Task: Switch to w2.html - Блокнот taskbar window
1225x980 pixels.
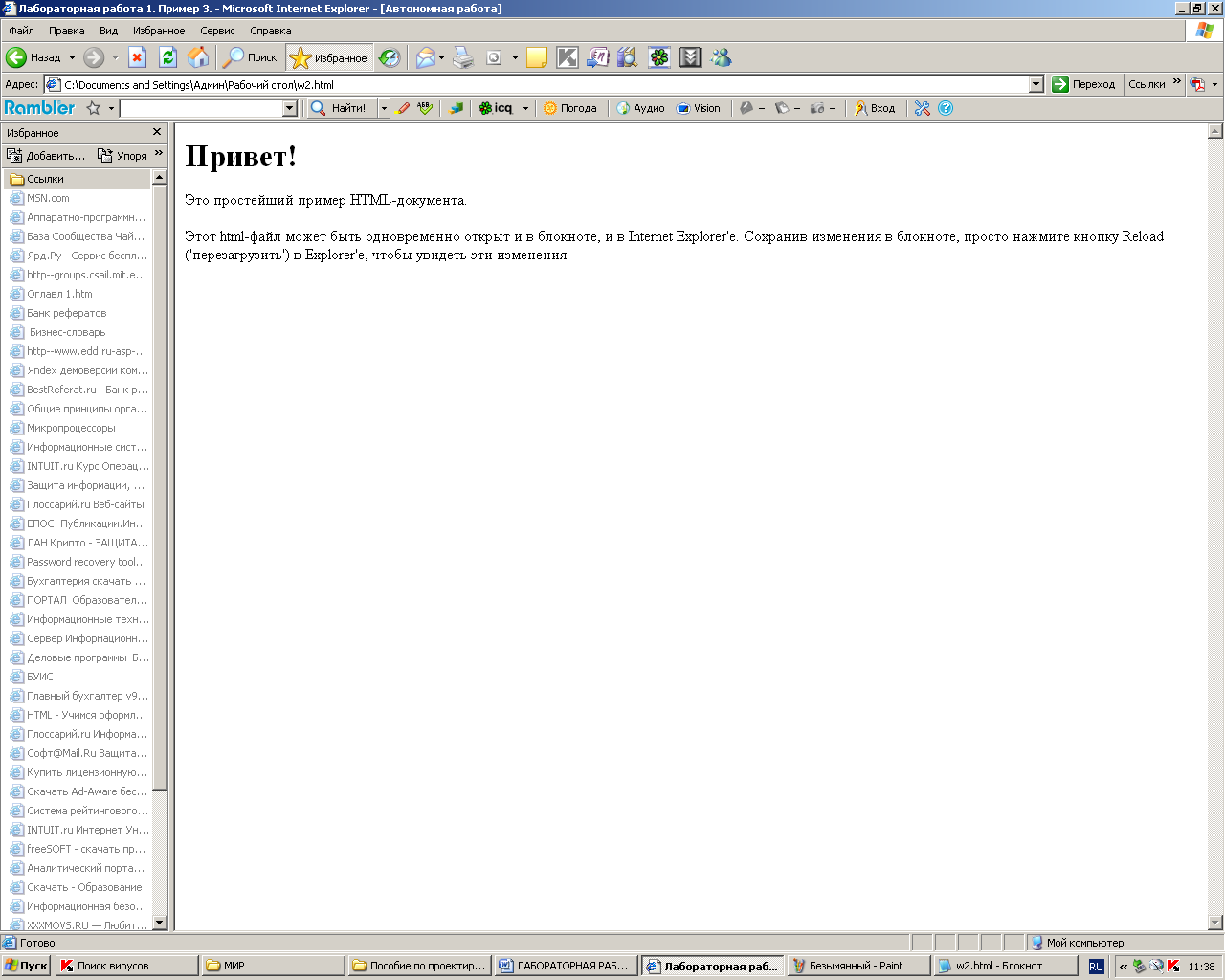Action: coord(1005,966)
